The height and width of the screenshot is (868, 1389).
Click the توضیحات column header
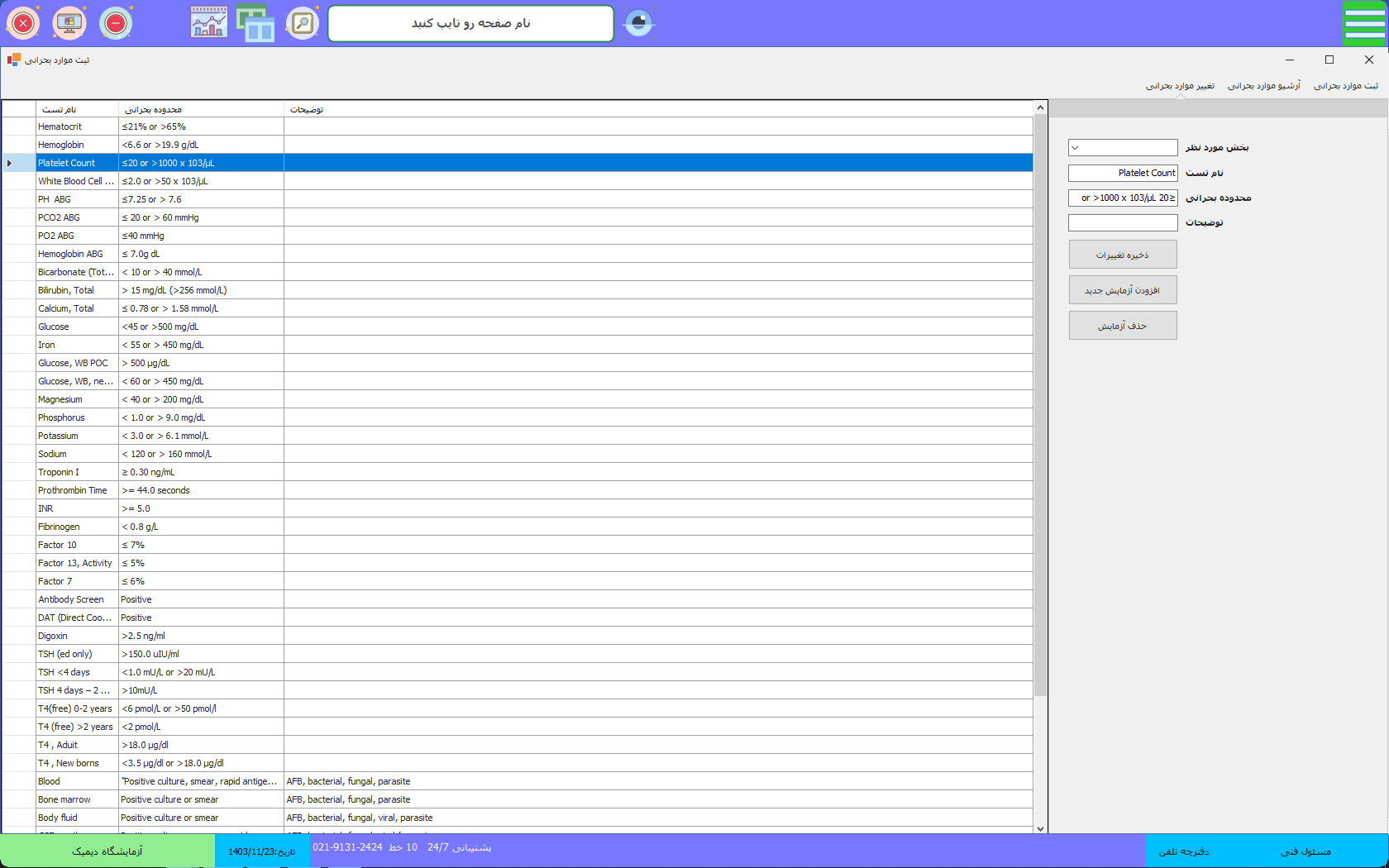pos(658,109)
